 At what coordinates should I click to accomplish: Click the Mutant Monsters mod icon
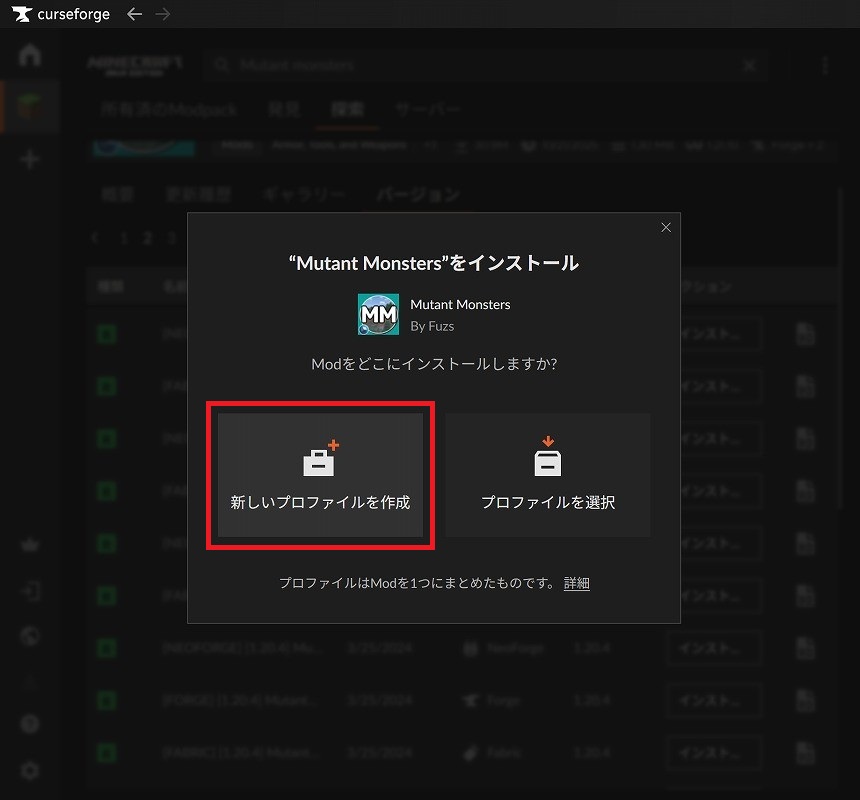click(378, 314)
